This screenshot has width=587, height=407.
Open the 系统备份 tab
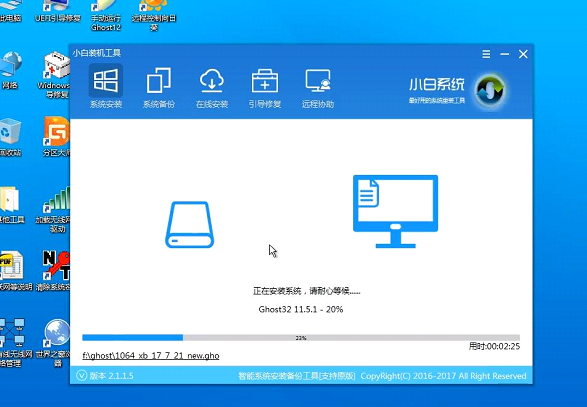159,89
